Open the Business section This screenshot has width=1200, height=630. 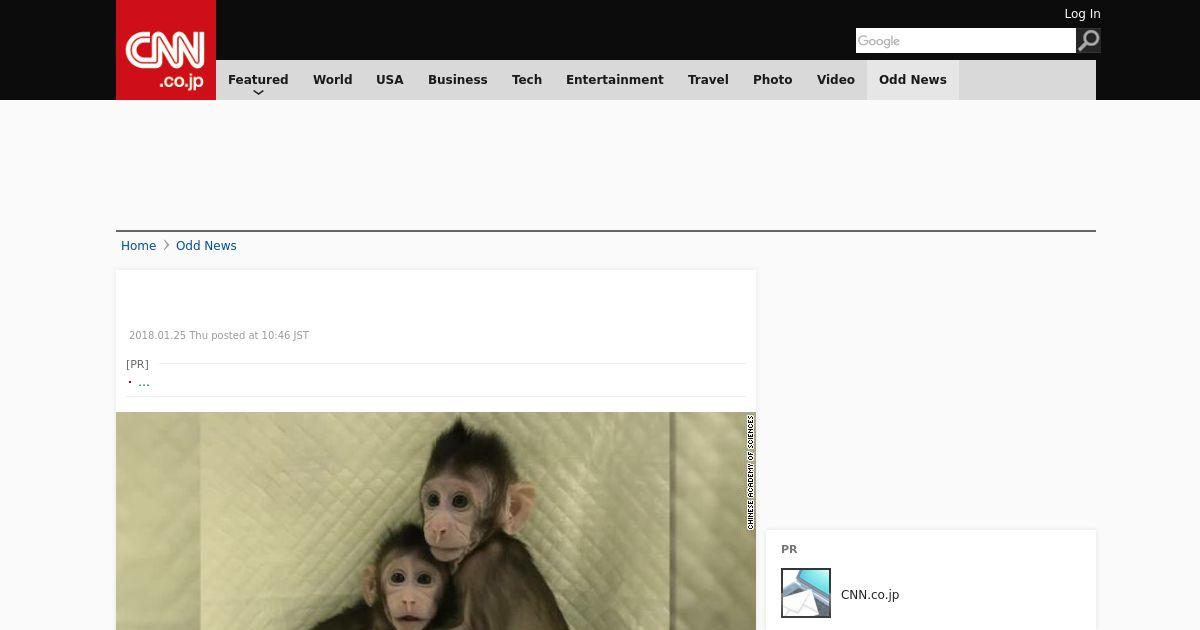pos(458,80)
